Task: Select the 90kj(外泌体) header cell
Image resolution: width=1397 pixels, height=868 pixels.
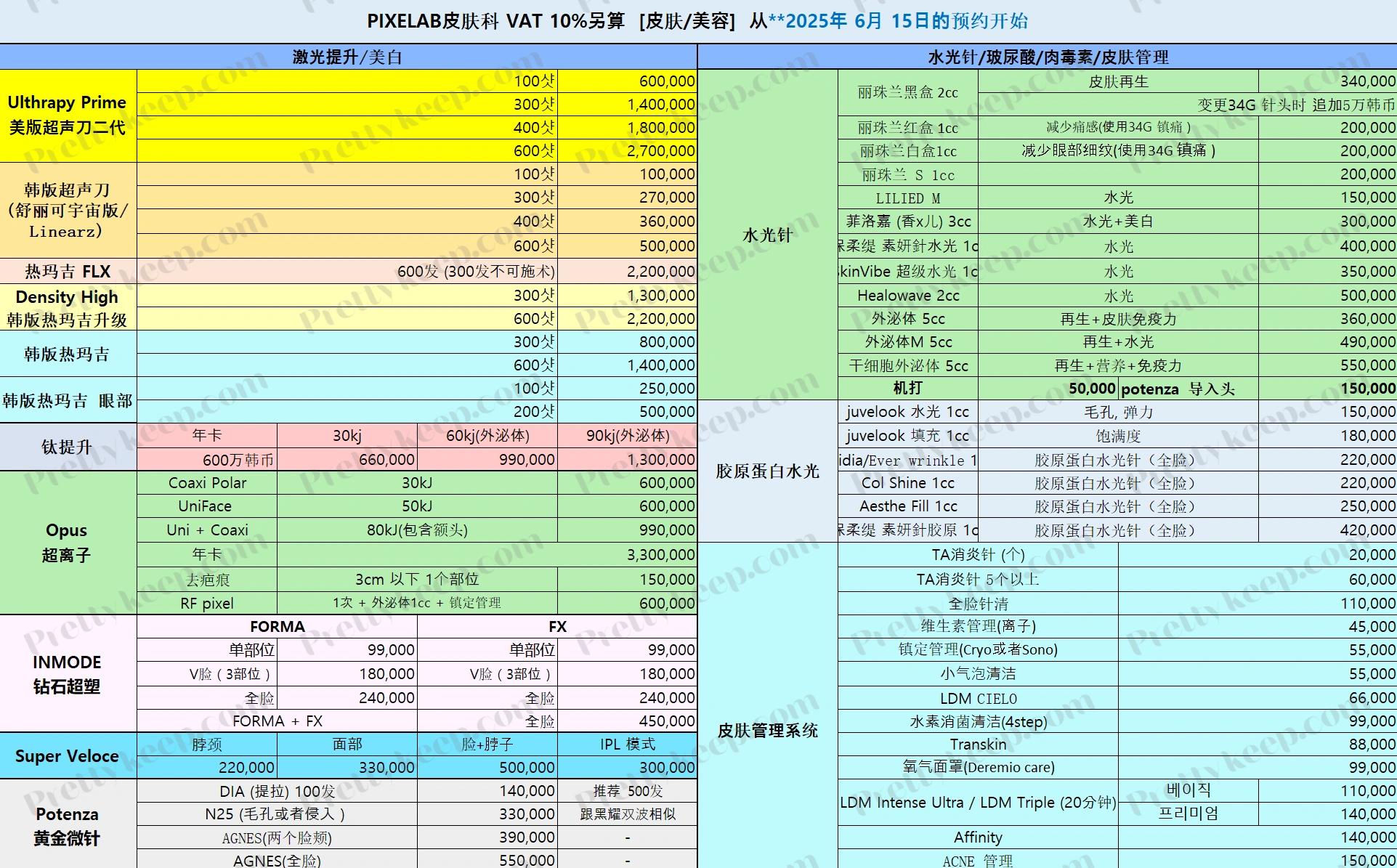Action: coord(628,435)
